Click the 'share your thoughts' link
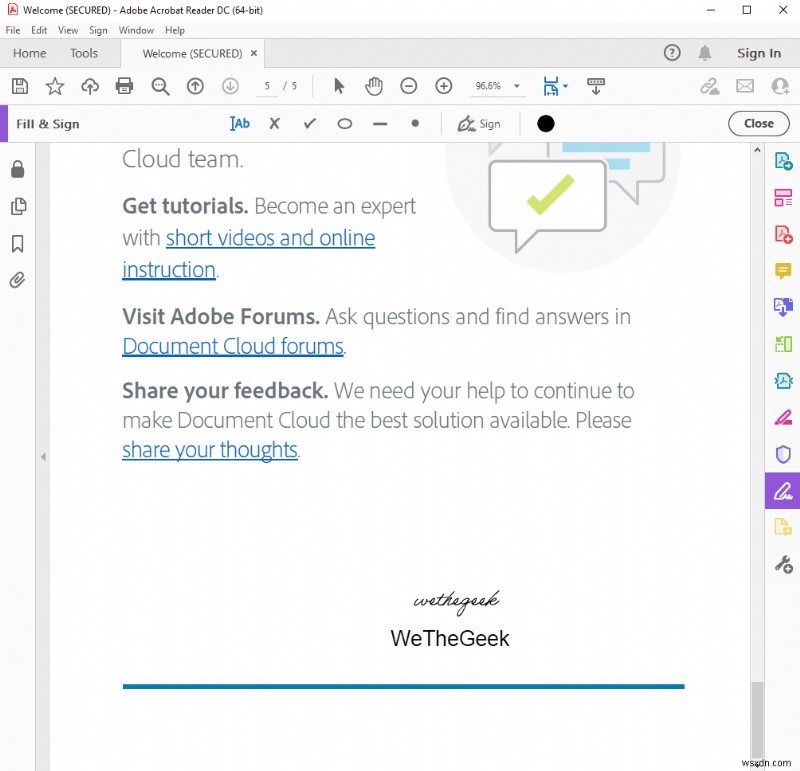 (210, 450)
